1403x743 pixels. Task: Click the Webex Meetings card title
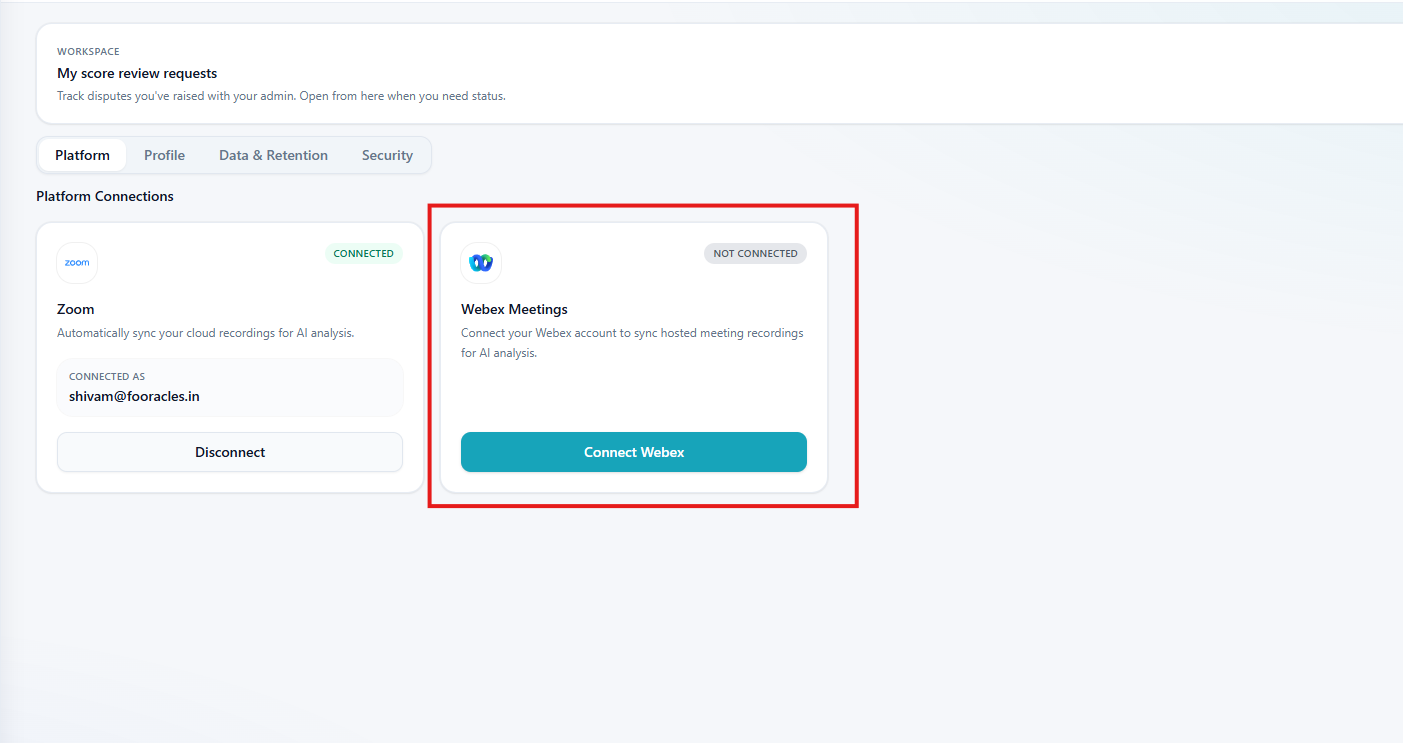(x=514, y=309)
